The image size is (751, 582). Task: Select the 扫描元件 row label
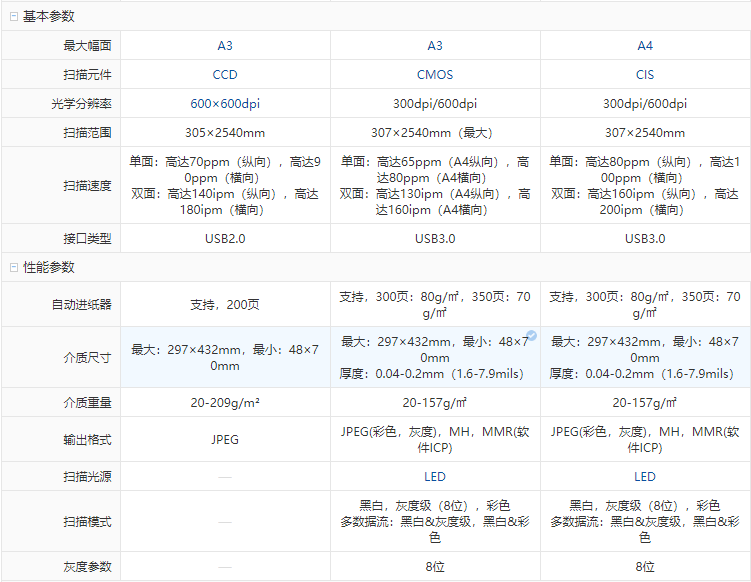[87, 75]
